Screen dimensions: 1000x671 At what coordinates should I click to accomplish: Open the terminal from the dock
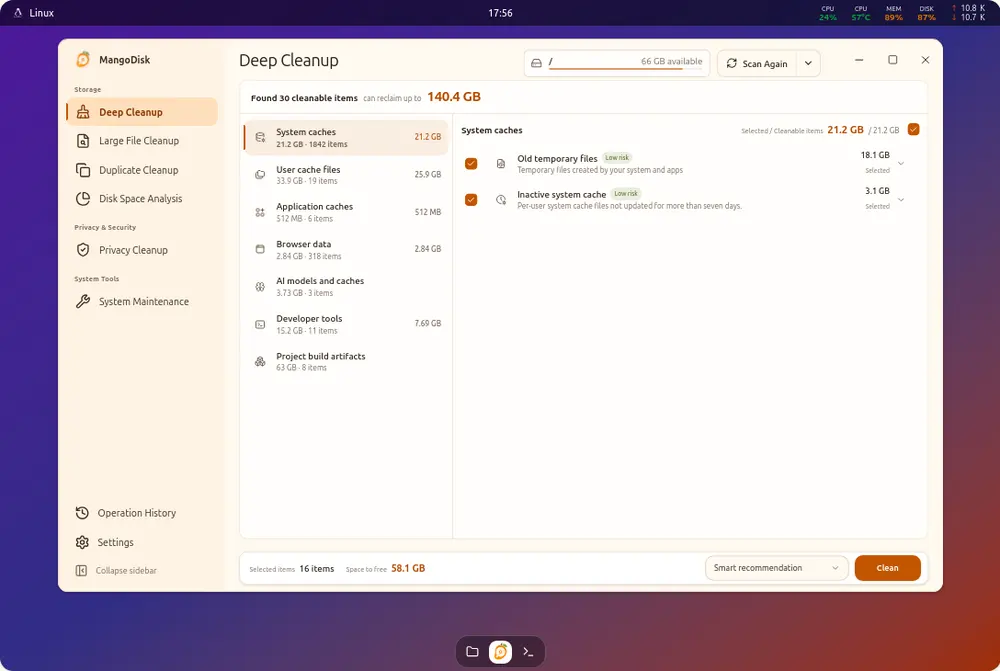[528, 652]
